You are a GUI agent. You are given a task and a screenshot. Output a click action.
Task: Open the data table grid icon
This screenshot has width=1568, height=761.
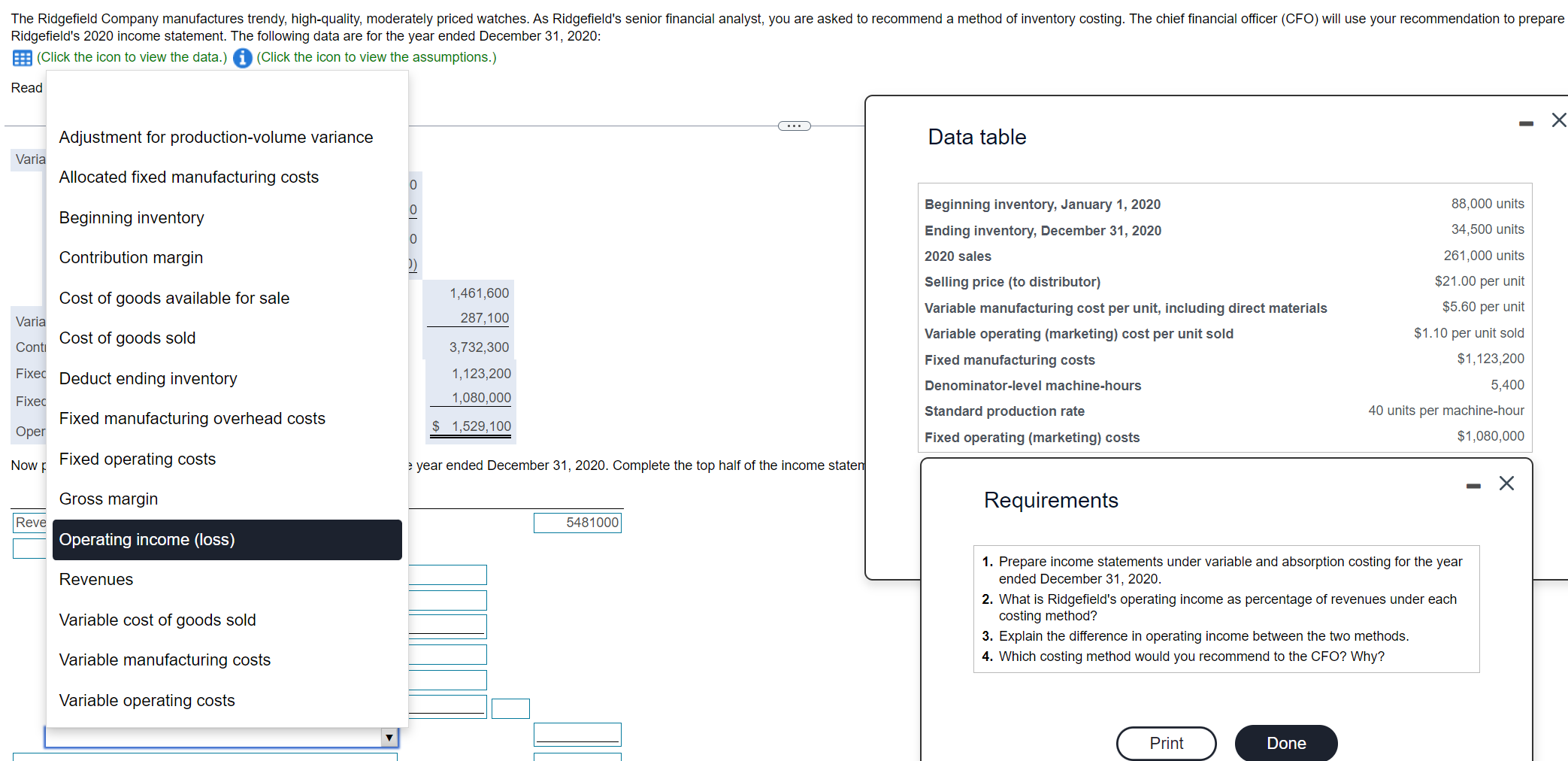click(x=23, y=58)
